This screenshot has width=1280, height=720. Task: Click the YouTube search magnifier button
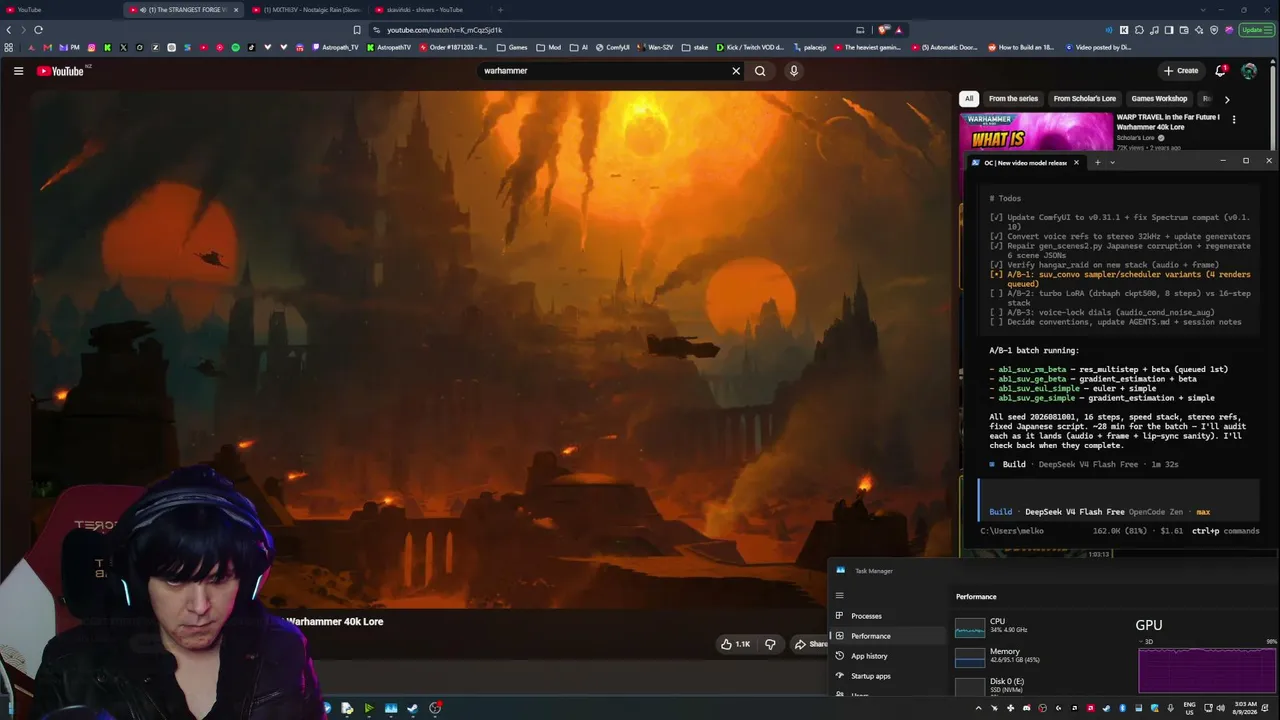click(x=760, y=71)
